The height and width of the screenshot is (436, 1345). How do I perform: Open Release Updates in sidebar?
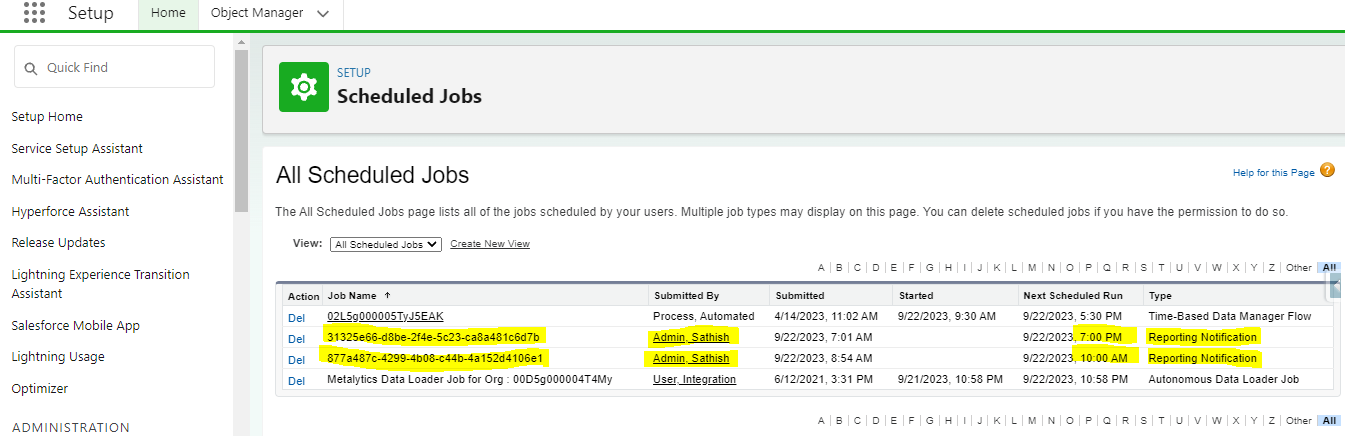point(58,243)
